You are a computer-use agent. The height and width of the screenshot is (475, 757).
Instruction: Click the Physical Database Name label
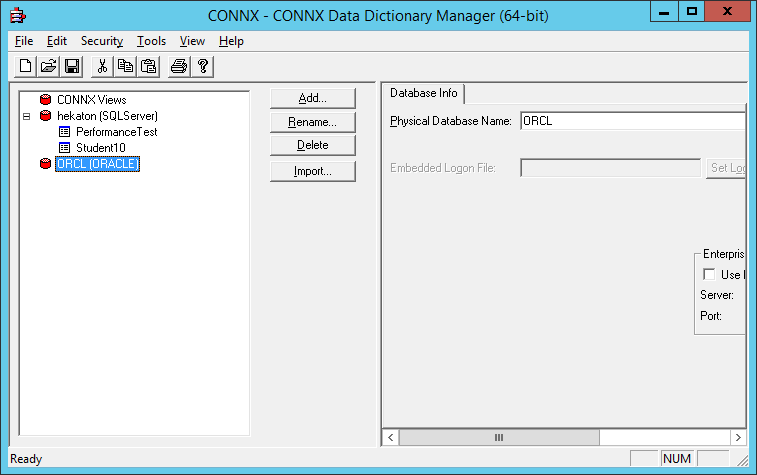450,121
